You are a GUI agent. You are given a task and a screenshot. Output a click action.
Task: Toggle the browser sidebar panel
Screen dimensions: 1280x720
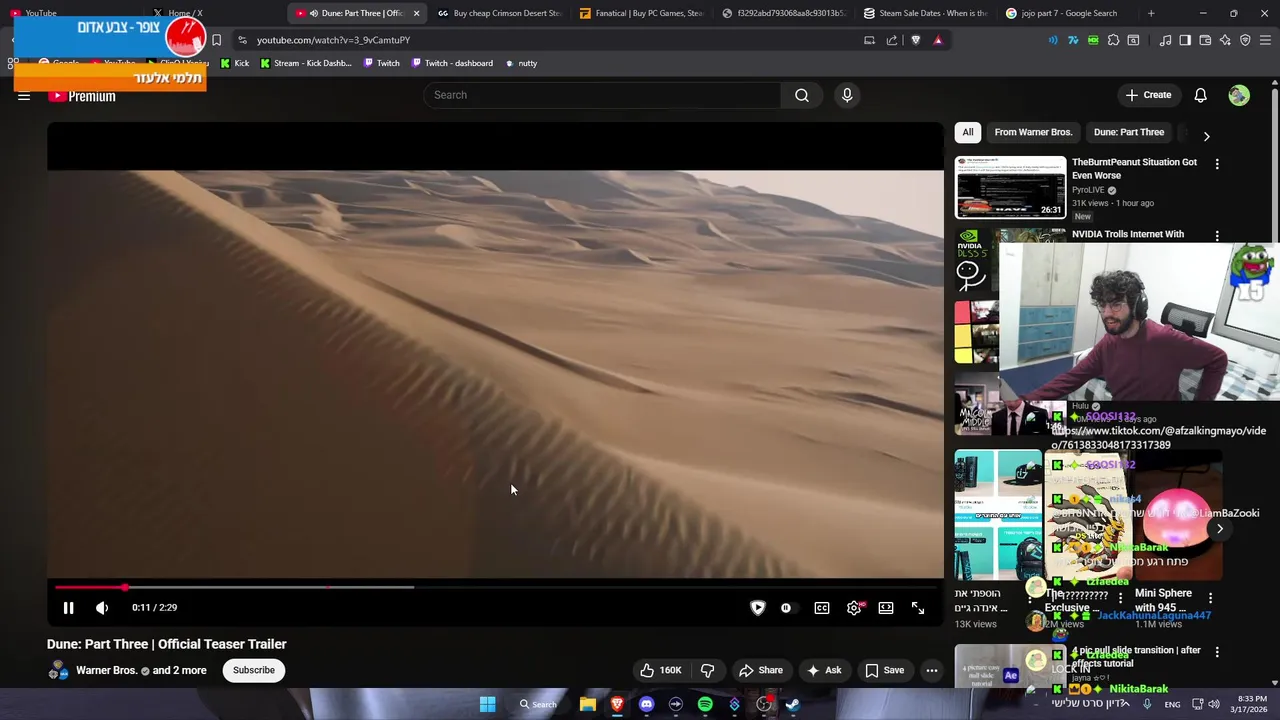coord(1185,40)
